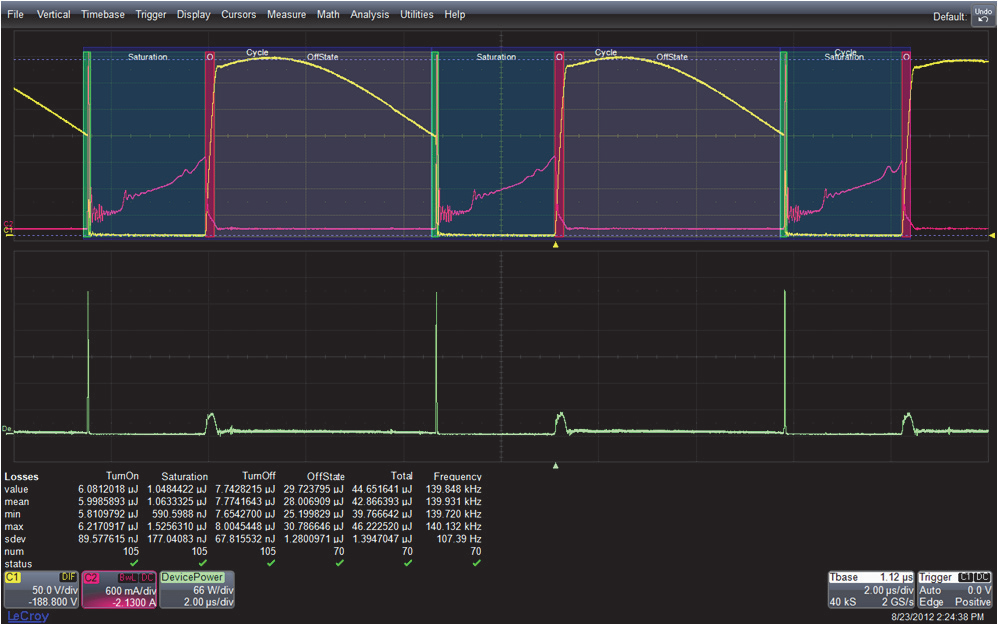Open the DevicePower trace descriptor box
The image size is (998, 624).
click(196, 590)
